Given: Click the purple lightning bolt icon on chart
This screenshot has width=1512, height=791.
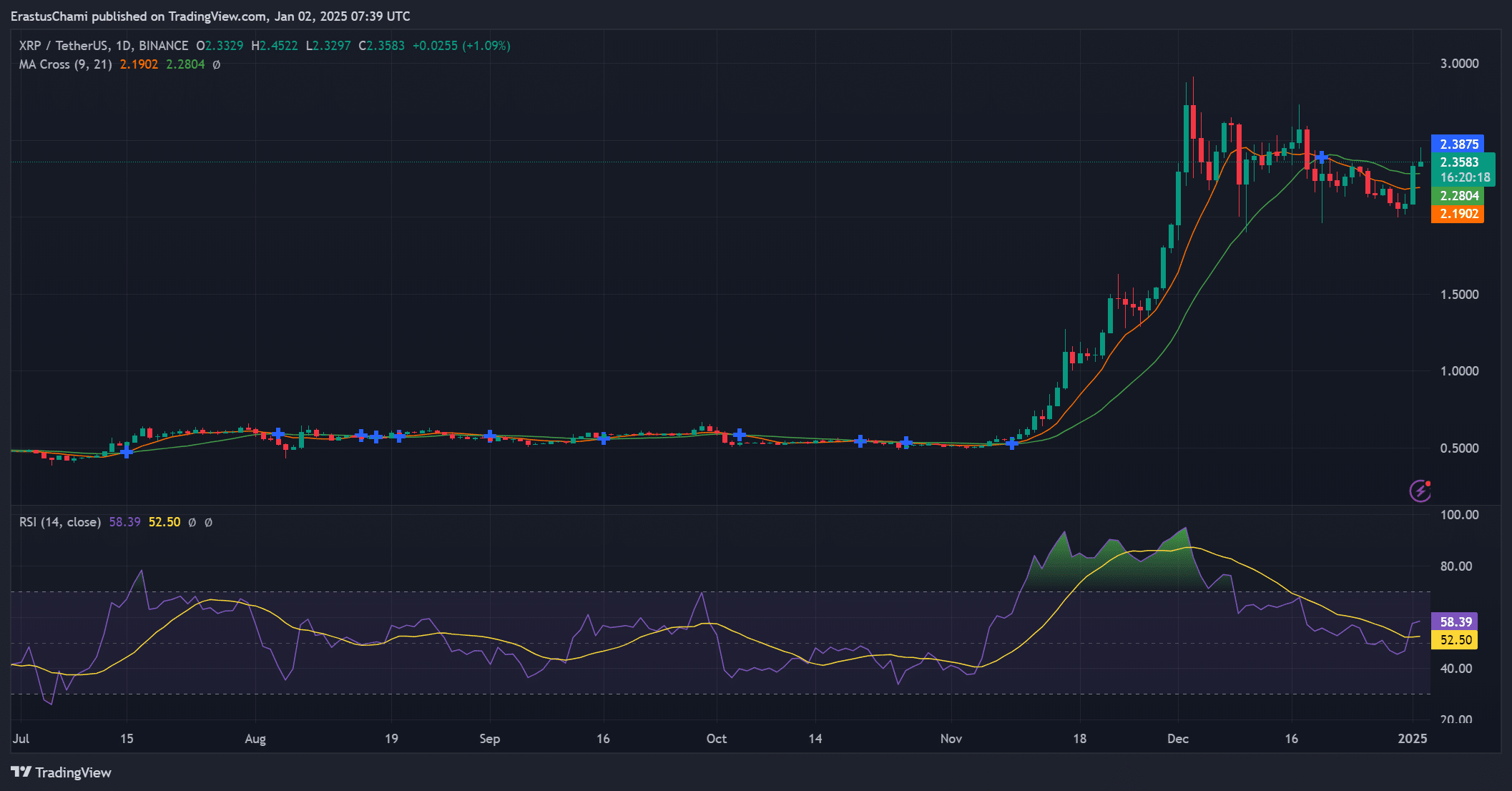Looking at the screenshot, I should click(1420, 491).
